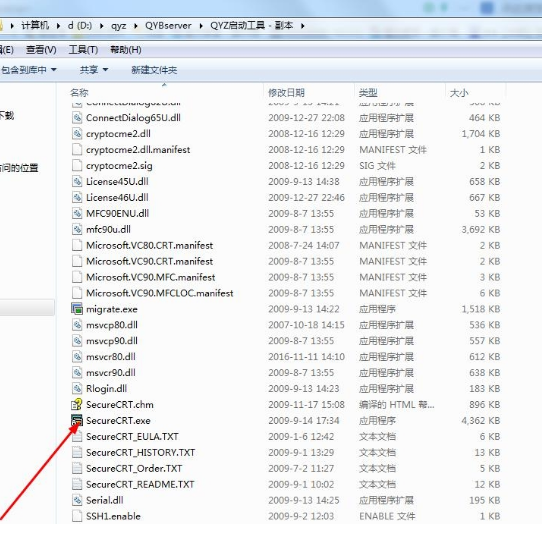Select the SSH1.enable file name

pyautogui.click(x=113, y=516)
